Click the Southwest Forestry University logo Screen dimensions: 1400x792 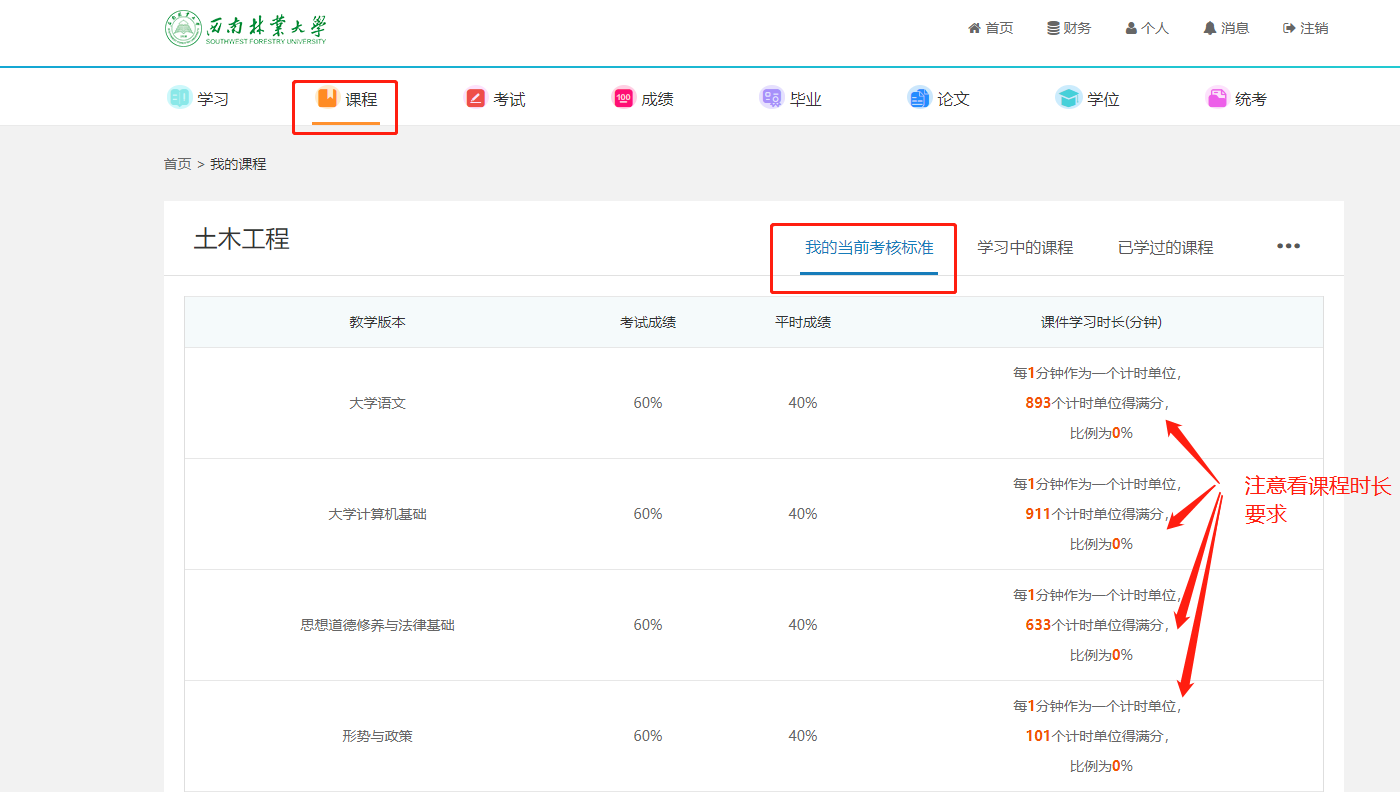[246, 29]
